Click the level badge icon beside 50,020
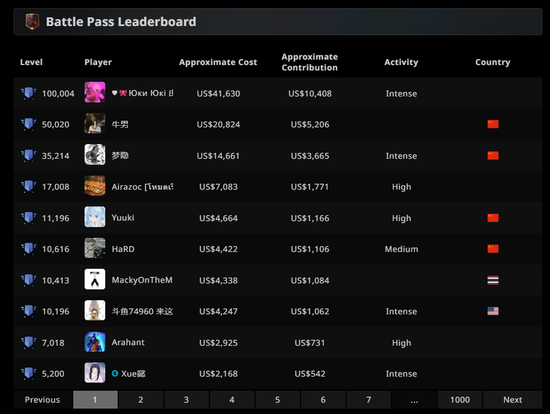This screenshot has height=414, width=550. tap(29, 124)
